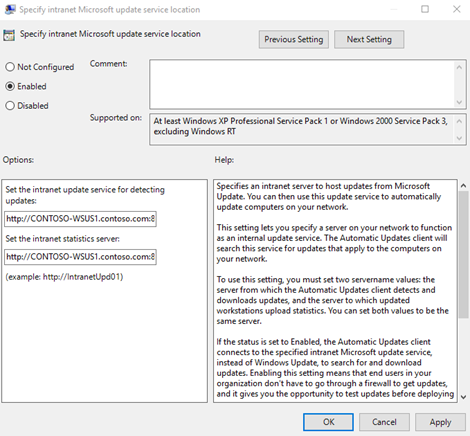470x436 pixels.
Task: Go to Previous Setting
Action: [x=294, y=39]
